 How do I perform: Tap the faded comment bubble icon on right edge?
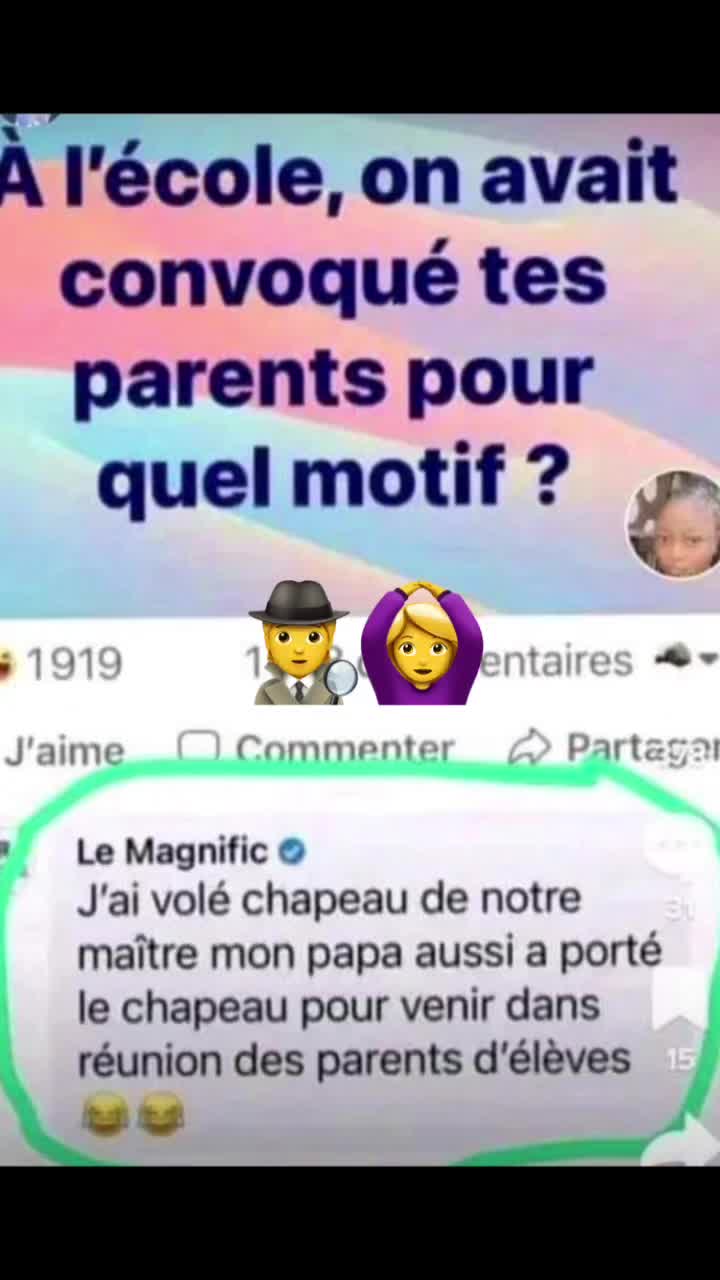tap(676, 846)
